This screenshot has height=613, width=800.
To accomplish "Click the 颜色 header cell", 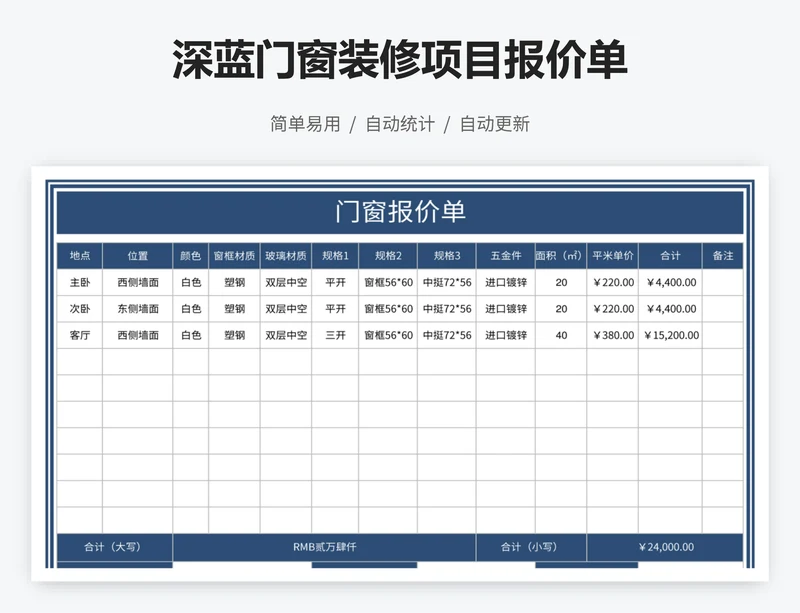I will [191, 256].
